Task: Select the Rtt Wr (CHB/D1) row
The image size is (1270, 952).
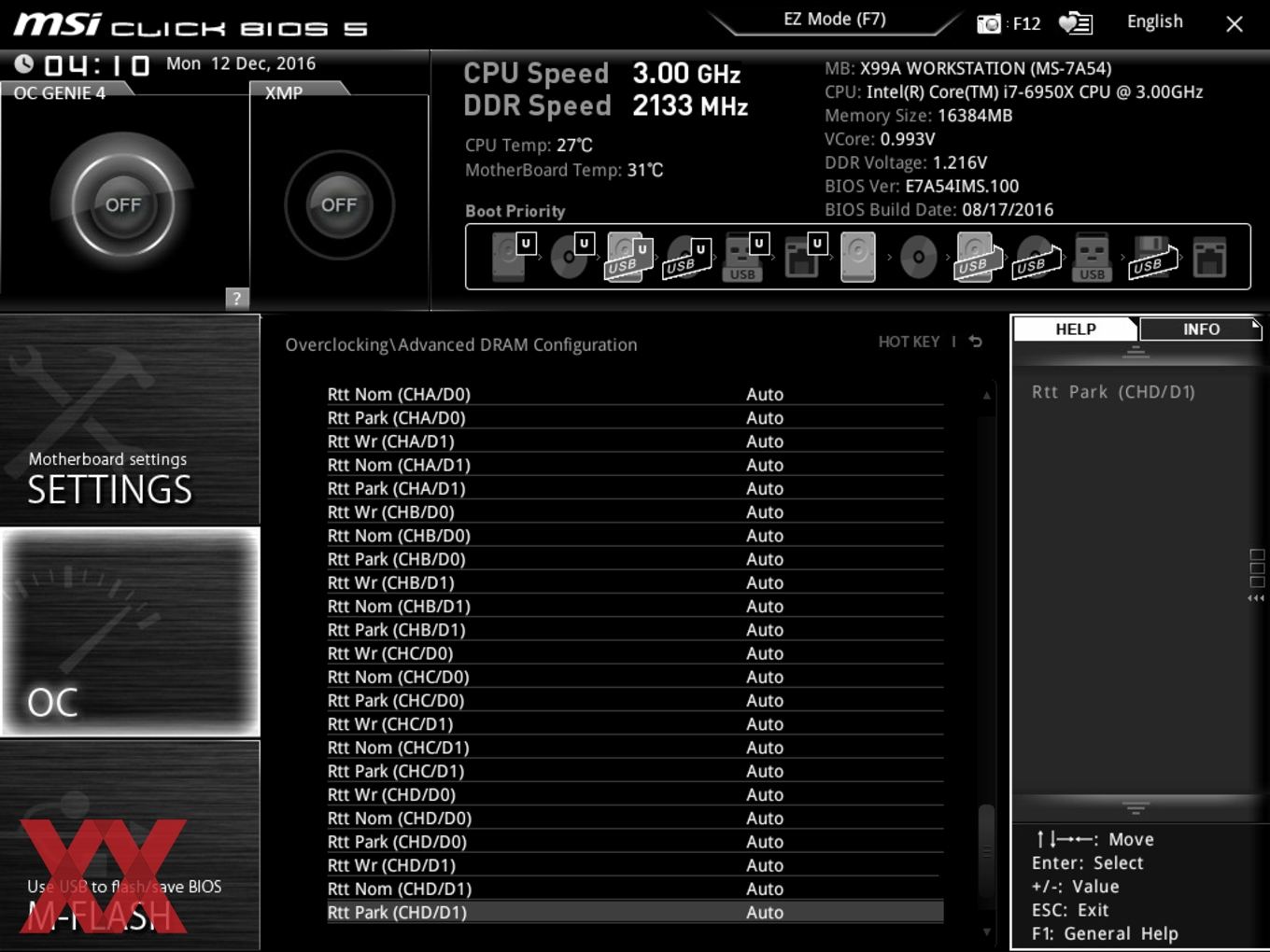Action: (x=635, y=582)
